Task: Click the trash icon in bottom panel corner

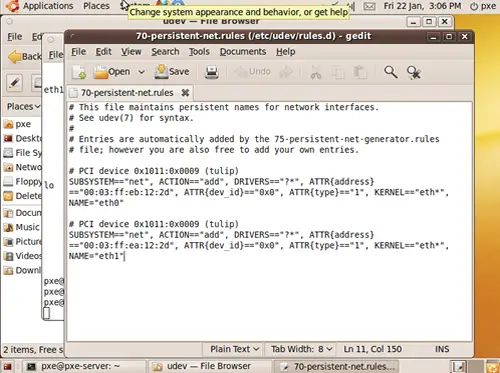Action: coord(492,367)
